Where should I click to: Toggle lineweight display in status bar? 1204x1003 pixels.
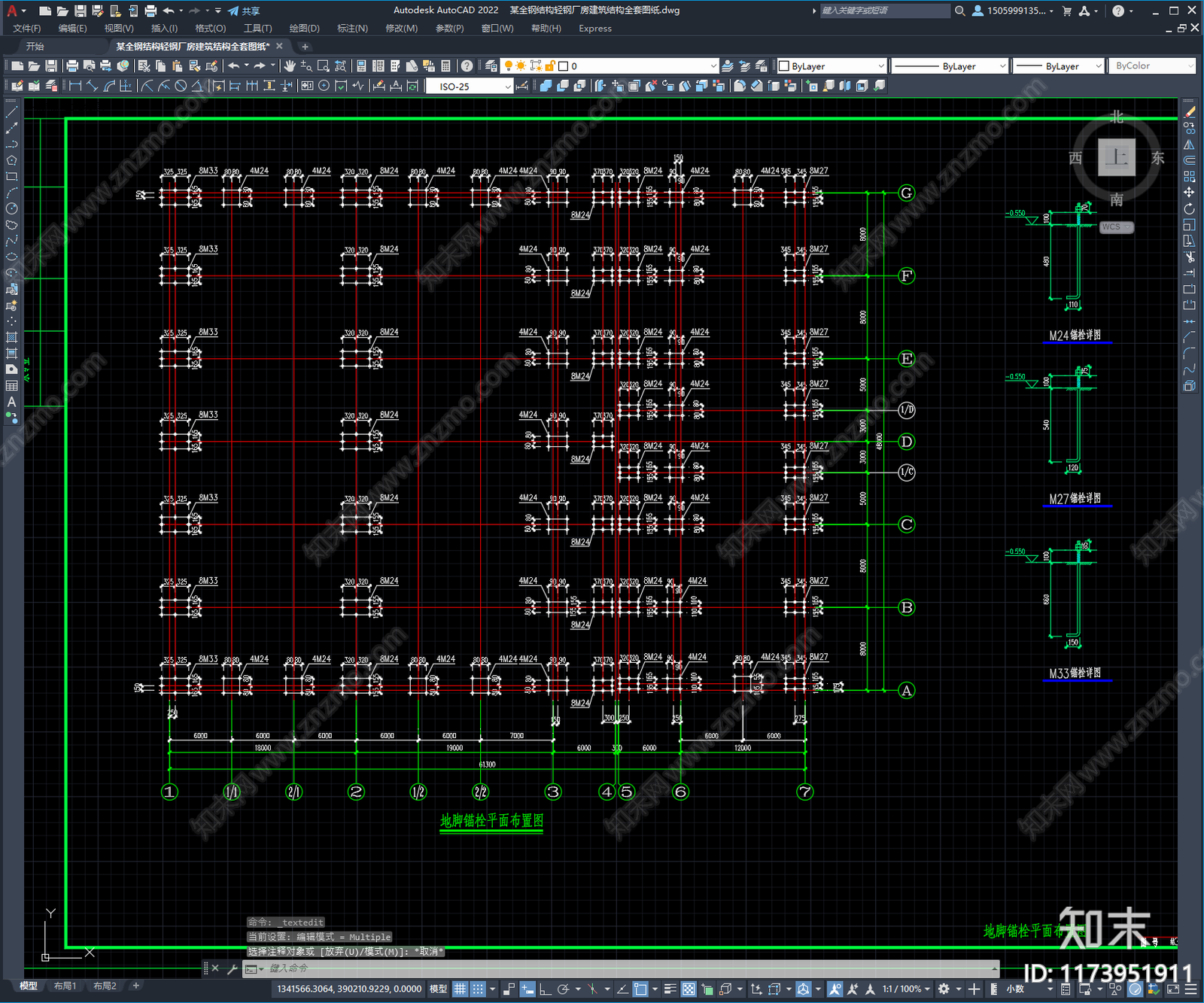670,989
